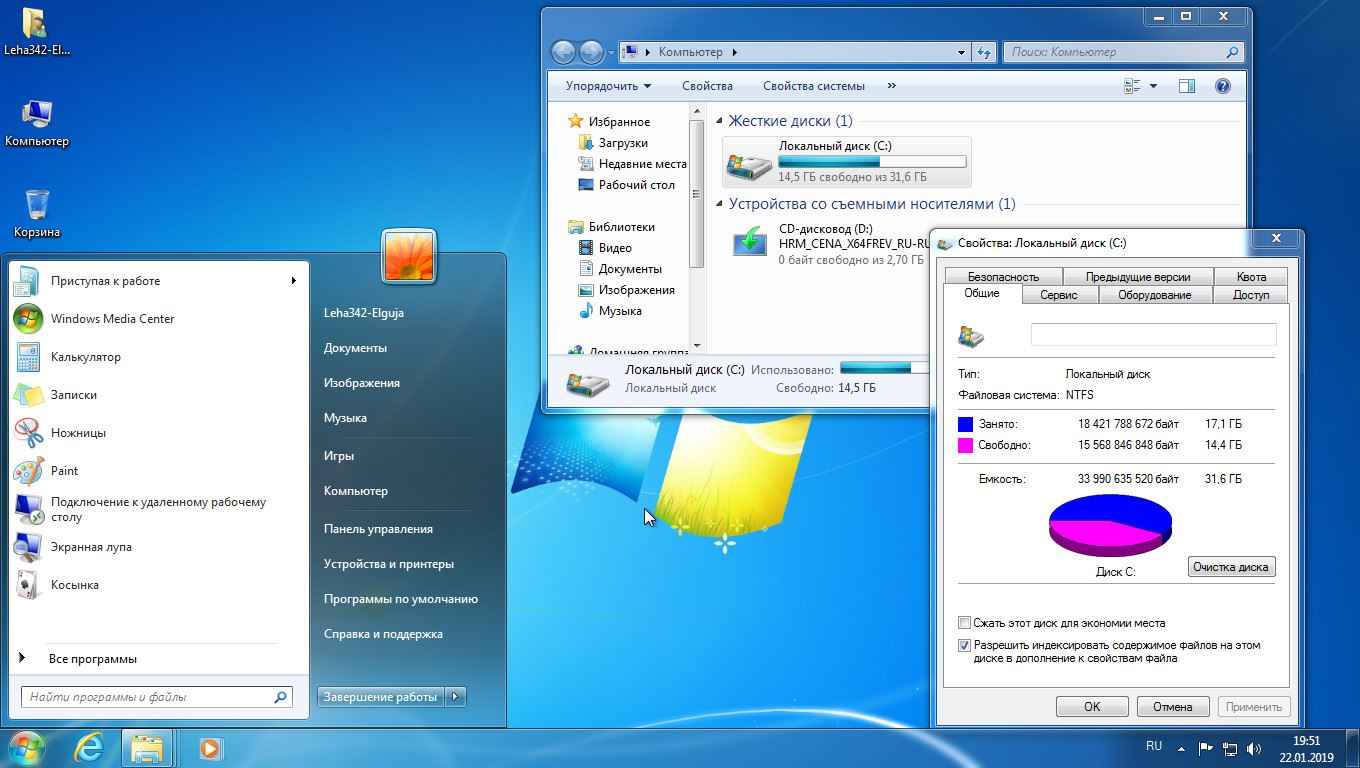Click the disk label input field

pos(1153,335)
